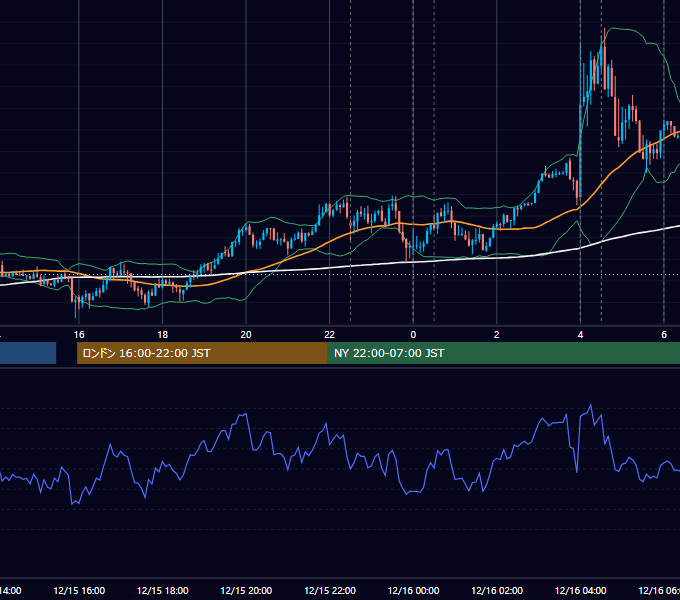Click the oscillator line peak near 04:00

(x=590, y=406)
